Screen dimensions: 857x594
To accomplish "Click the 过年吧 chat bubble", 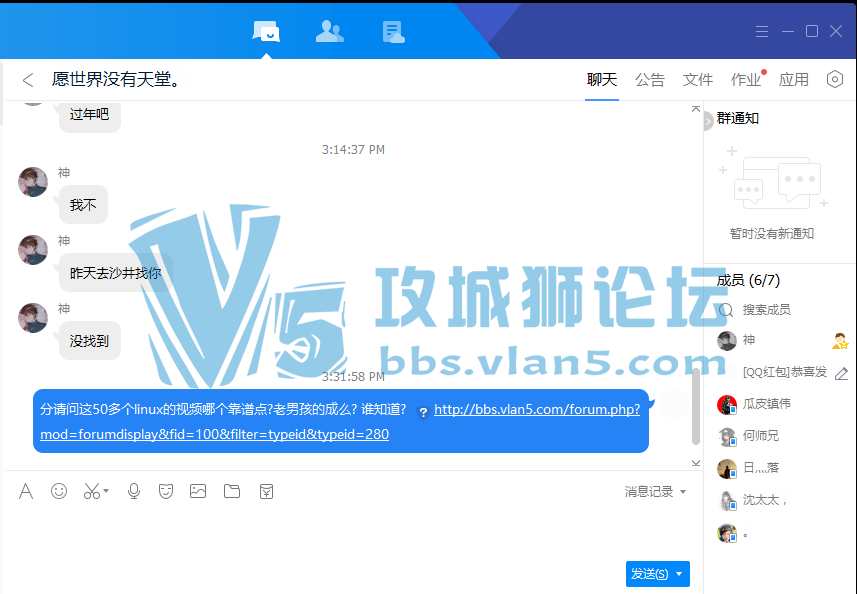I will point(90,116).
